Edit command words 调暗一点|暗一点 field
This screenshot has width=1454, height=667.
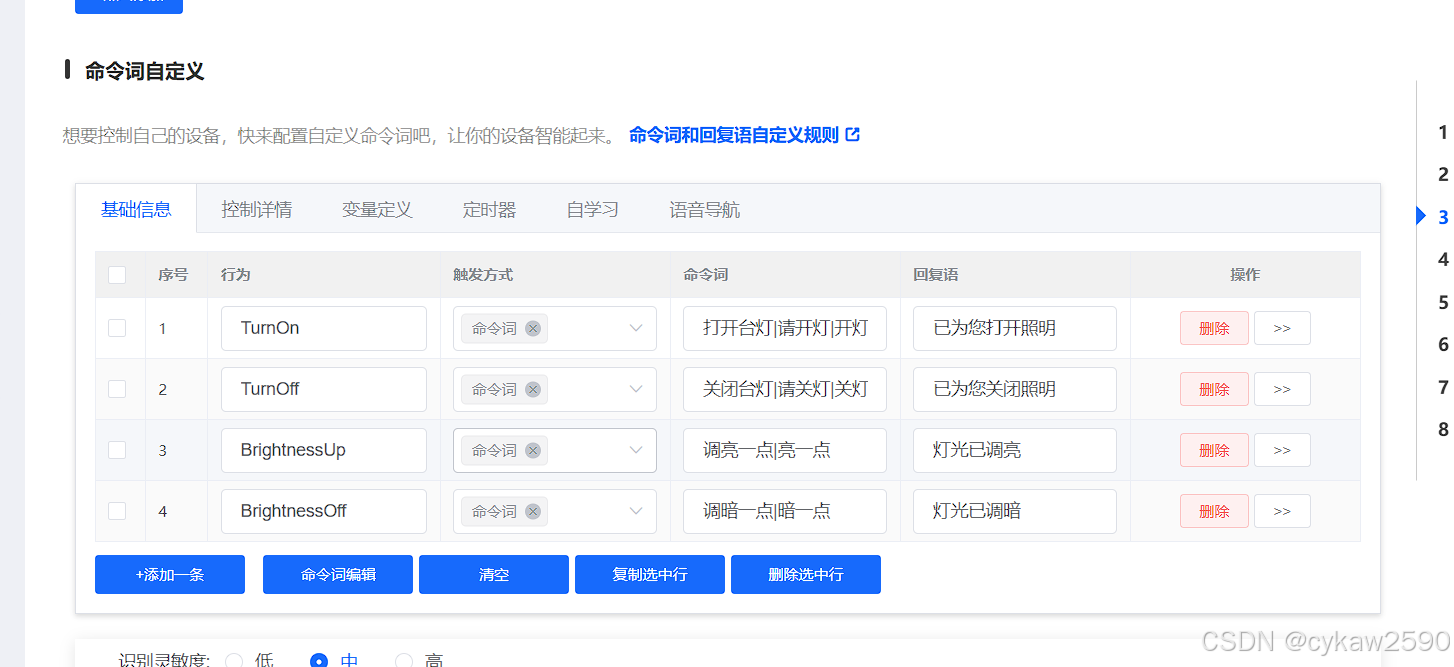tap(785, 511)
